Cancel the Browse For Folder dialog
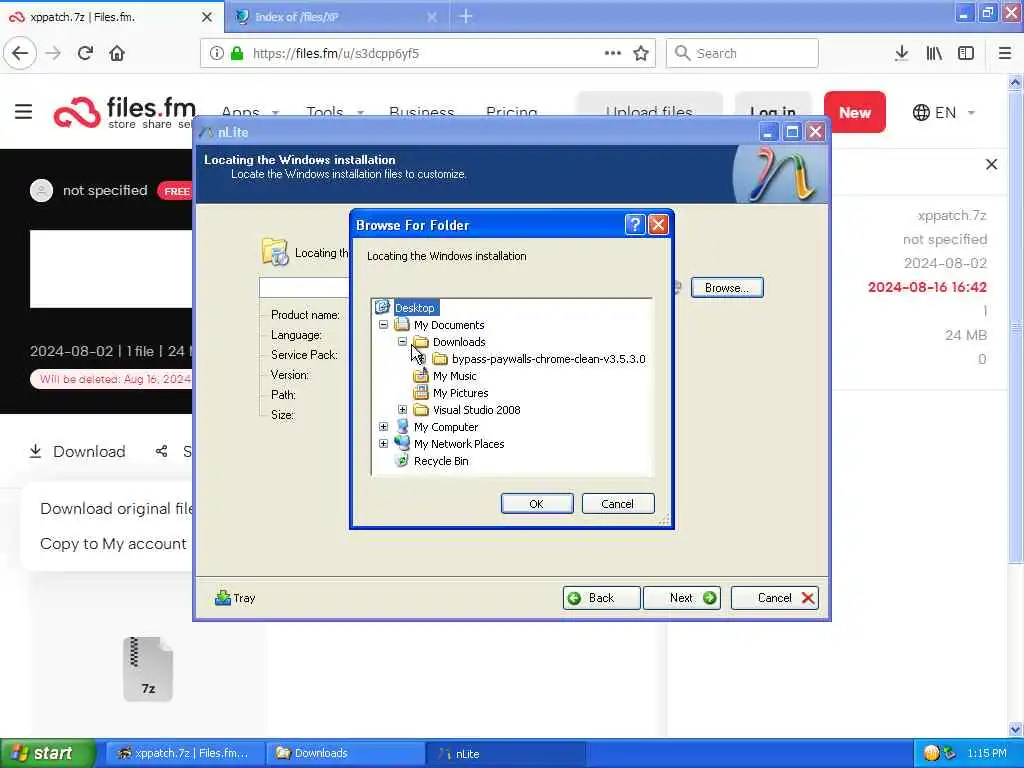Viewport: 1024px width, 768px height. (x=617, y=504)
